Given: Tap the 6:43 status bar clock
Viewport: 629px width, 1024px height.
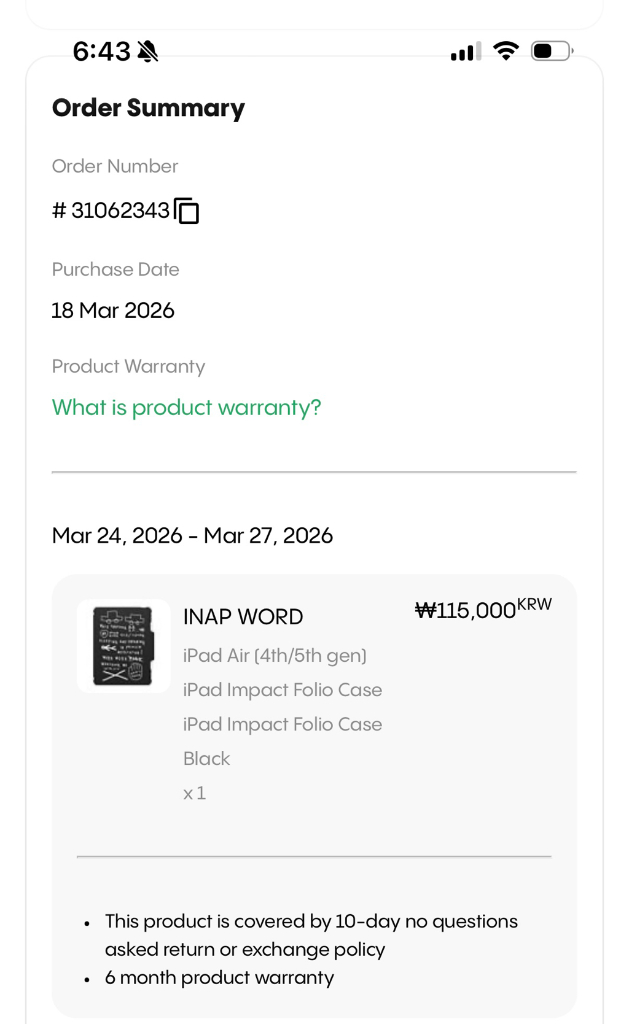Looking at the screenshot, I should click(x=101, y=51).
